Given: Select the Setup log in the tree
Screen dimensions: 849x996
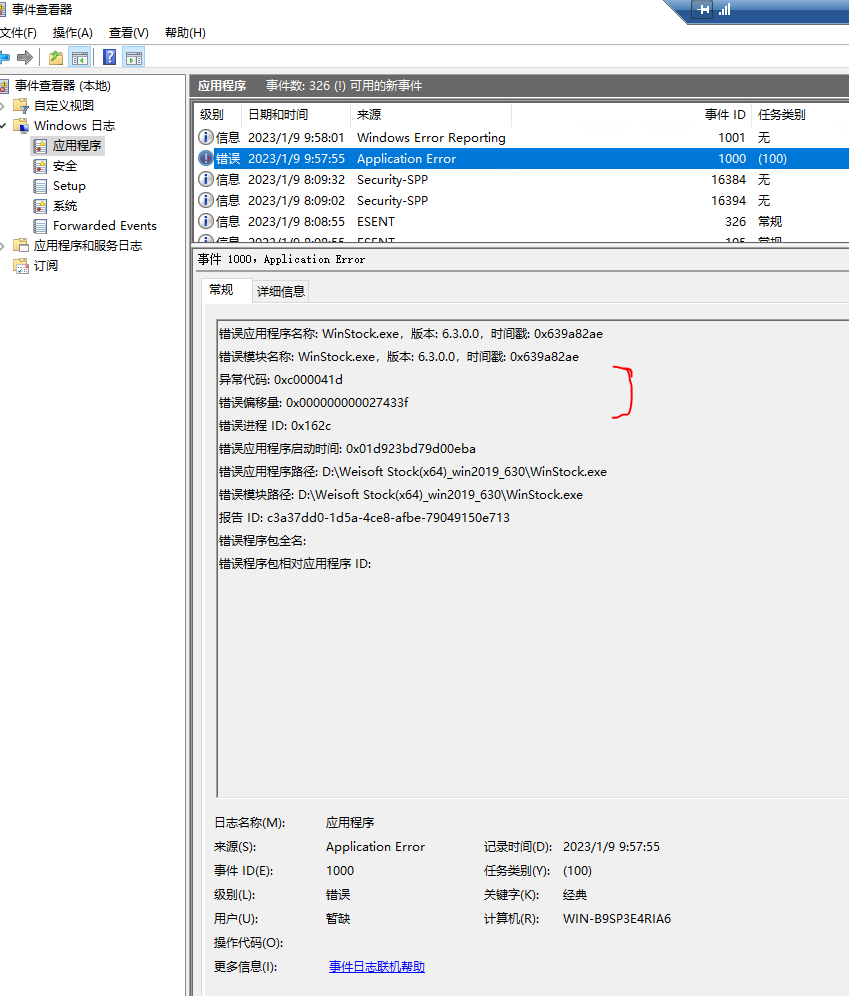Looking at the screenshot, I should pos(69,186).
